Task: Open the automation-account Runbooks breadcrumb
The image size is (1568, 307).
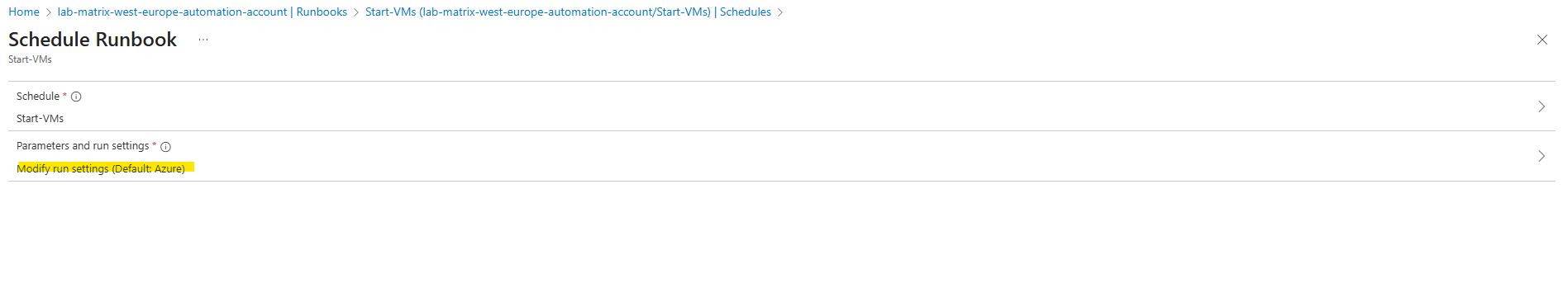Action: (x=203, y=12)
